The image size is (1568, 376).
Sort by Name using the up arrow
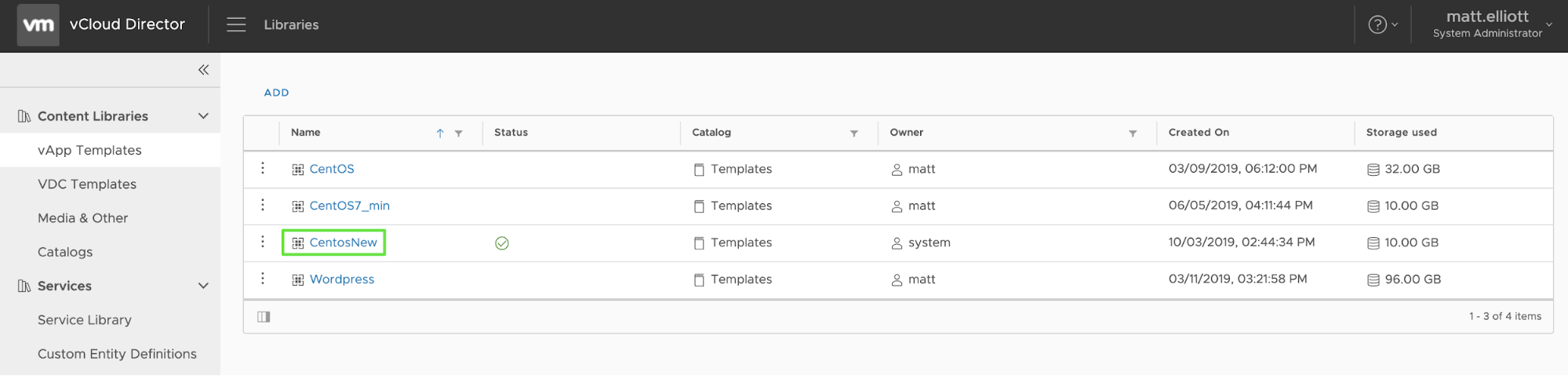[440, 133]
